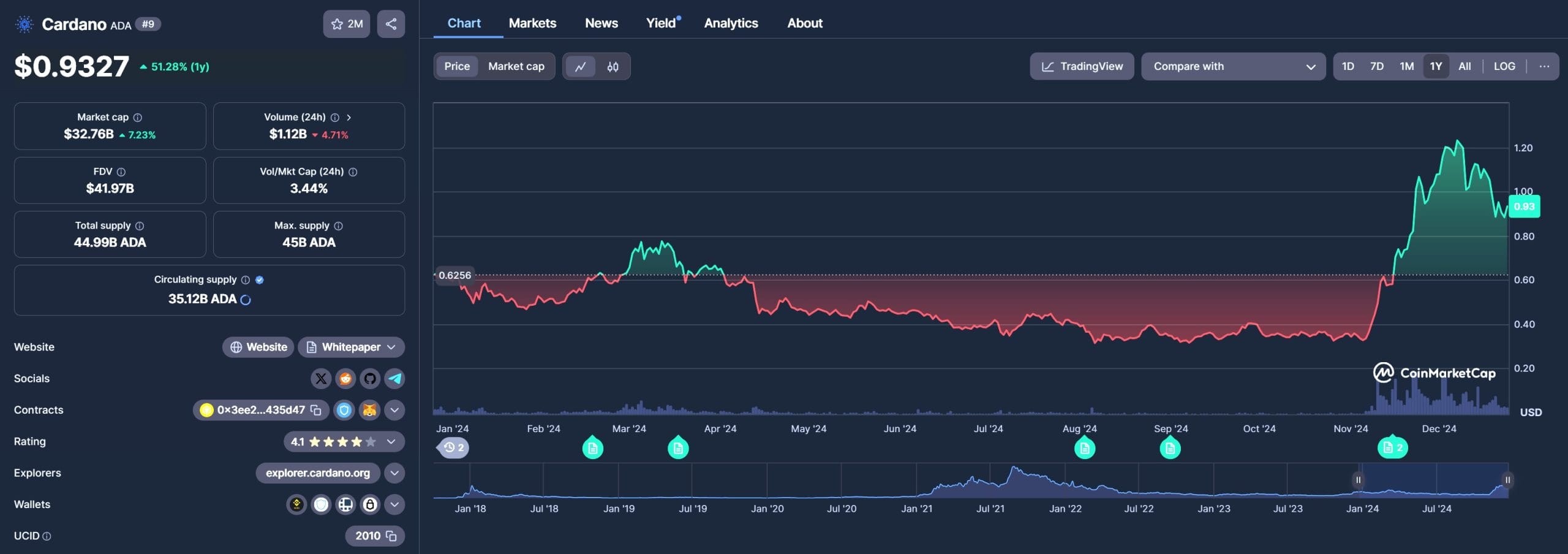Expand more wallets chevron
The image size is (1568, 554).
(x=394, y=505)
